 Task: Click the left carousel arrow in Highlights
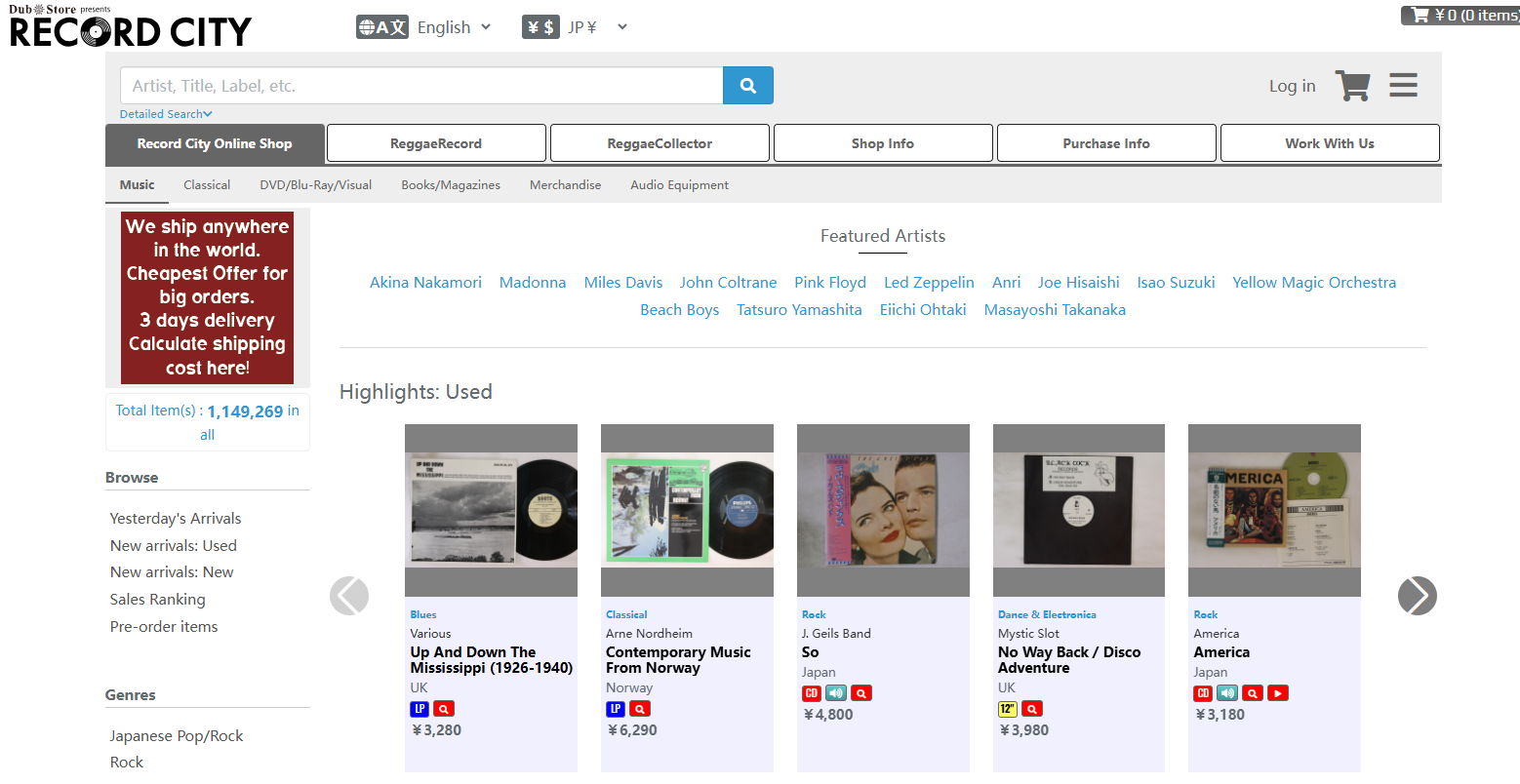pyautogui.click(x=349, y=596)
